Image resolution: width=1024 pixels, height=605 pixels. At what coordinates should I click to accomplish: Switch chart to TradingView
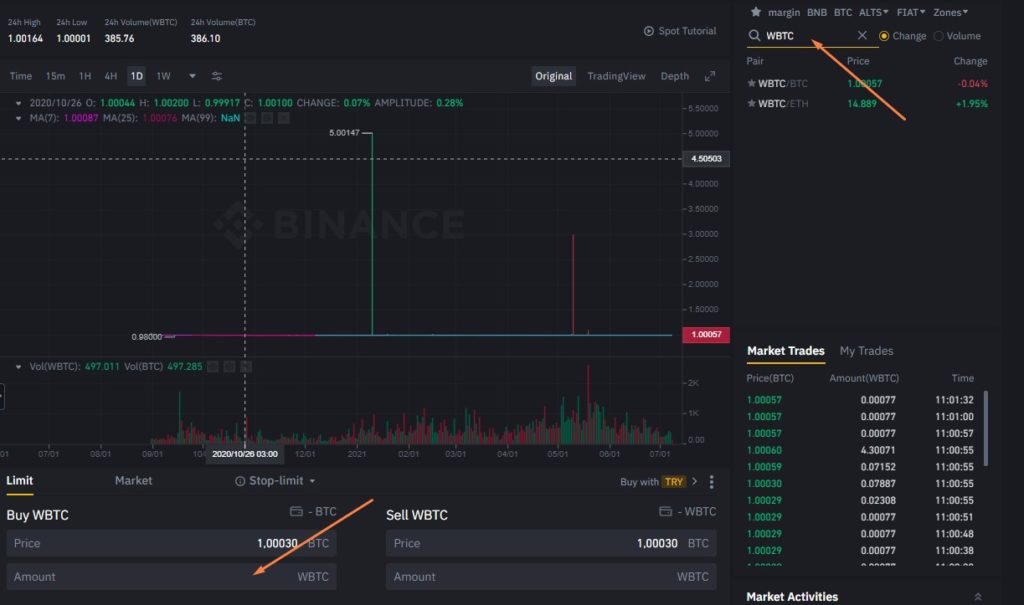tap(616, 76)
